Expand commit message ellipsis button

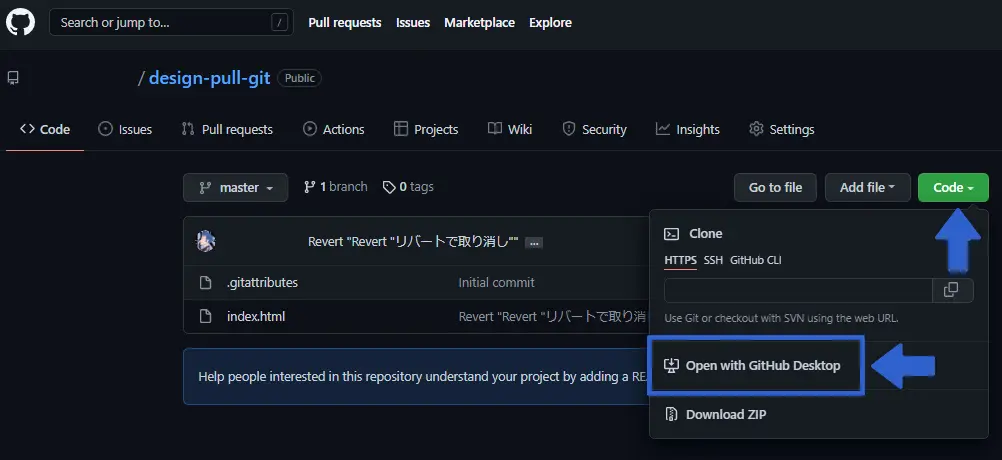[x=534, y=243]
